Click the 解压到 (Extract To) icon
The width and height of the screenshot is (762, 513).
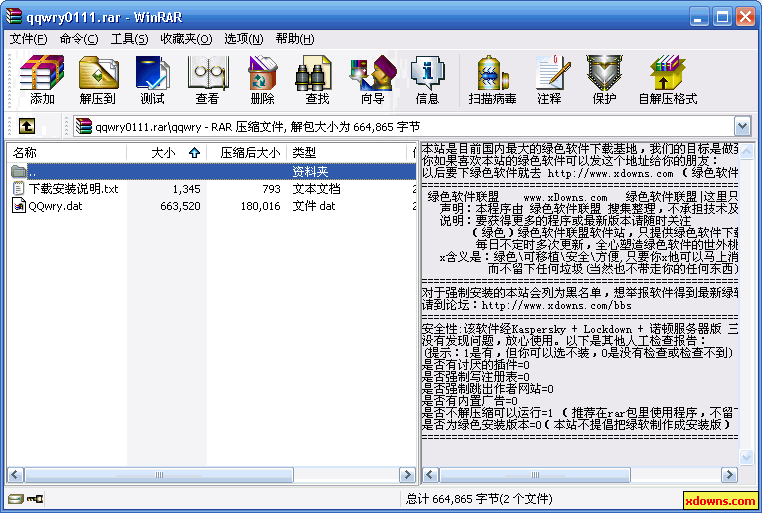98,80
